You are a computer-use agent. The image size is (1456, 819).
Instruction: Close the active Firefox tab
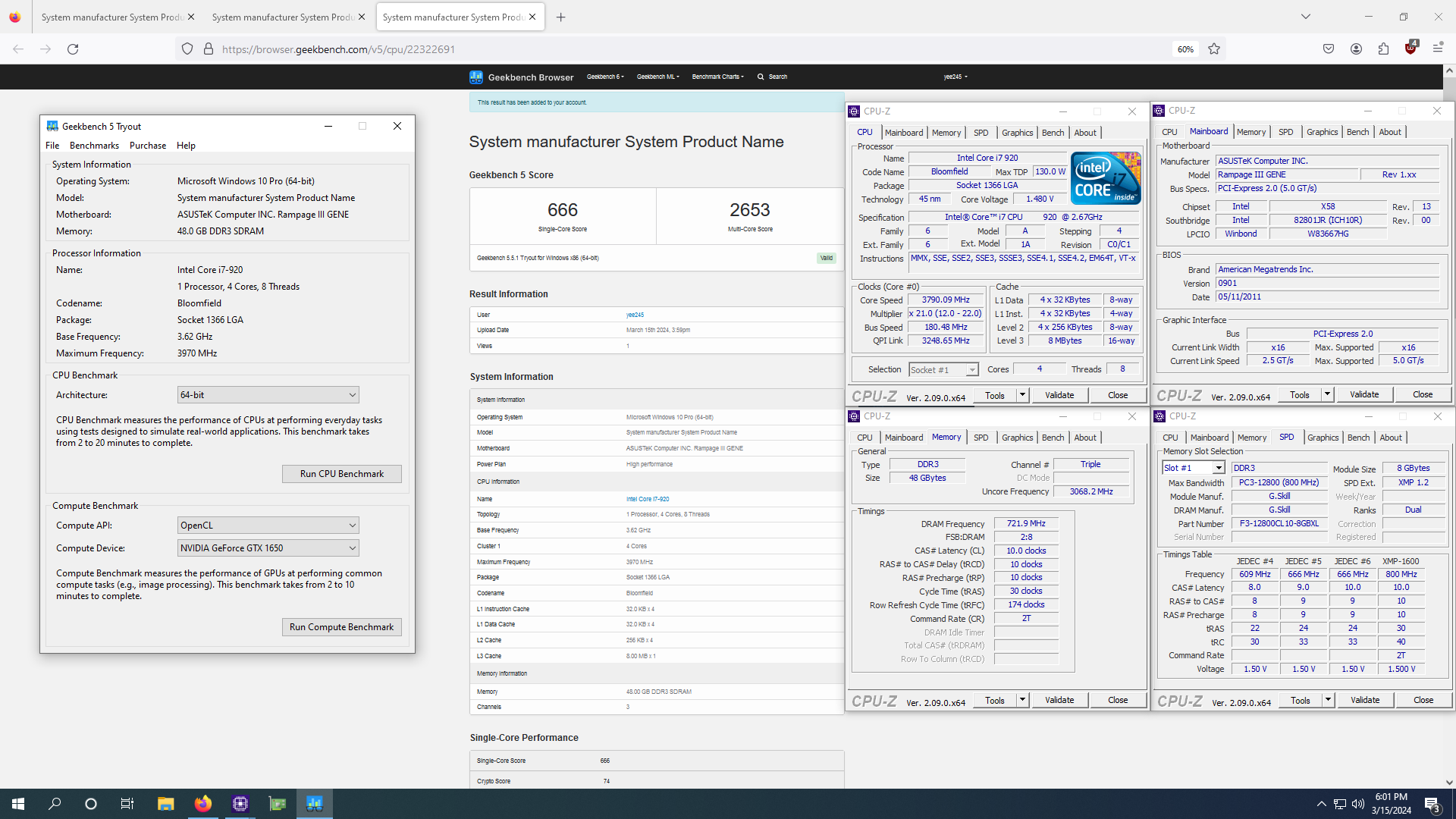532,17
